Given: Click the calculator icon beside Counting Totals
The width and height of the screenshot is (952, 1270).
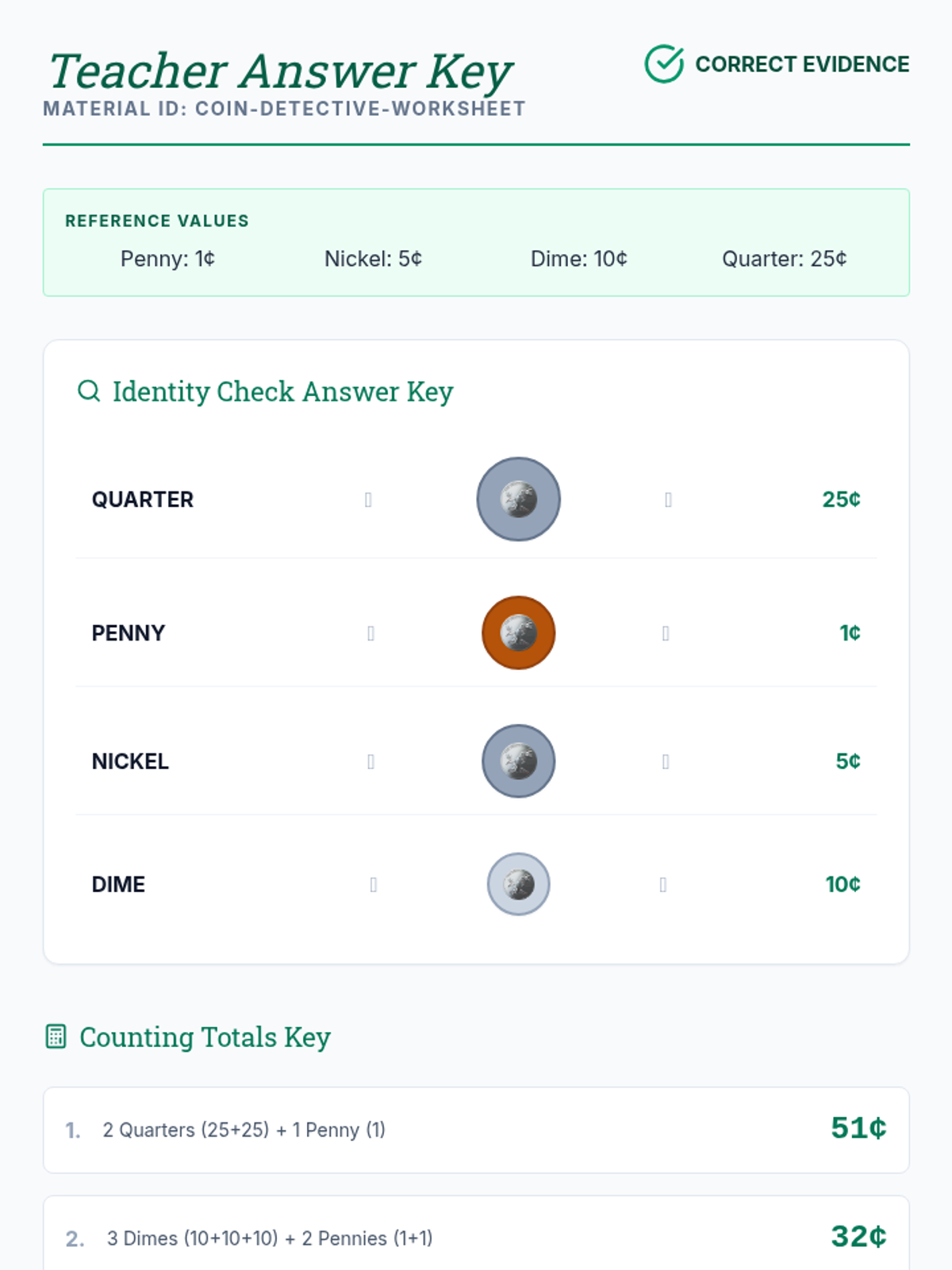Looking at the screenshot, I should pos(56,1037).
